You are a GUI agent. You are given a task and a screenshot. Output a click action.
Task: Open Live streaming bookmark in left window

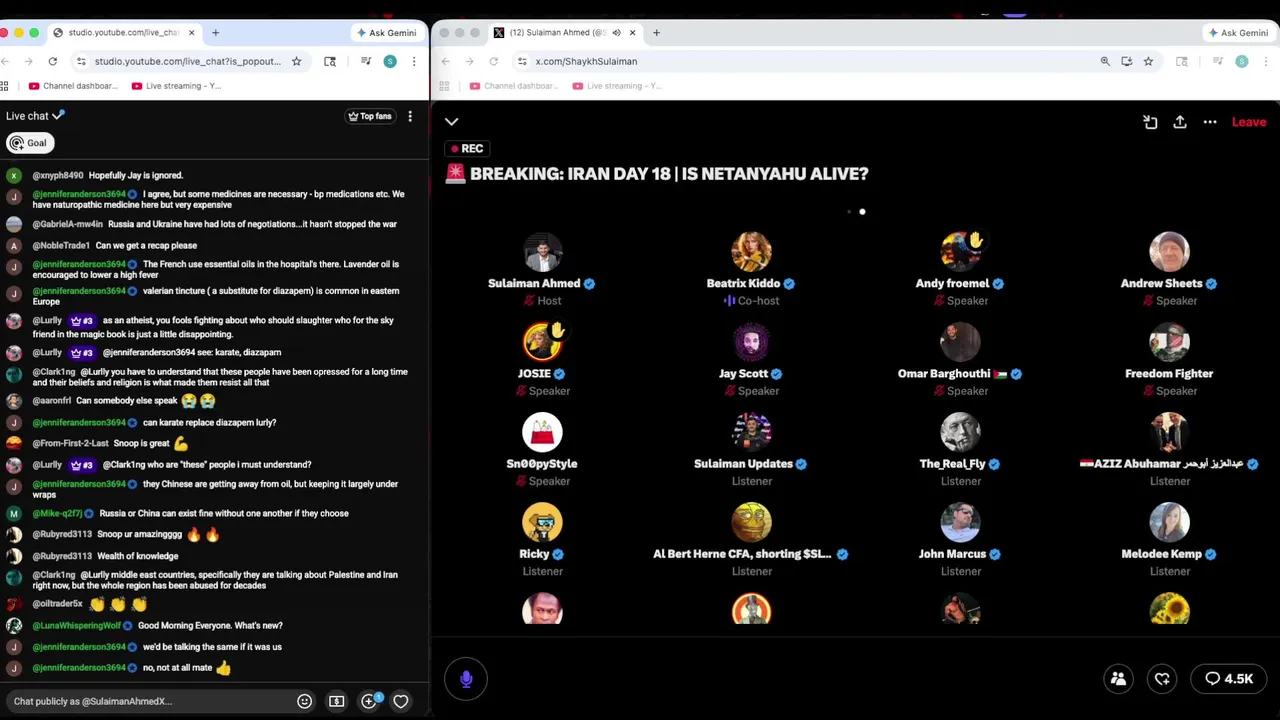176,86
